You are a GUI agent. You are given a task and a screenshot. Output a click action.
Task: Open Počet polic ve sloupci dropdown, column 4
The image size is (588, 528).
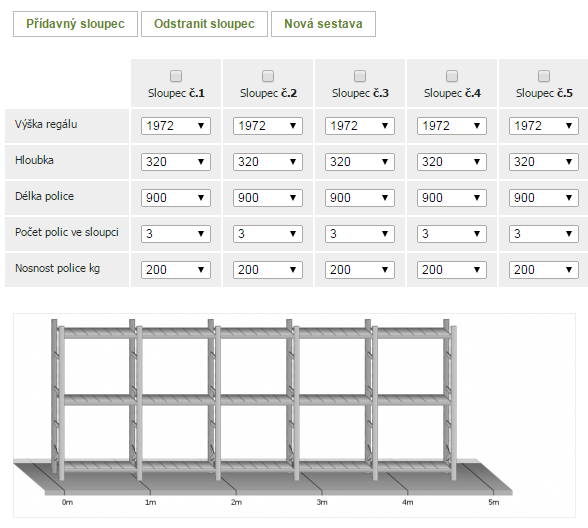point(452,234)
